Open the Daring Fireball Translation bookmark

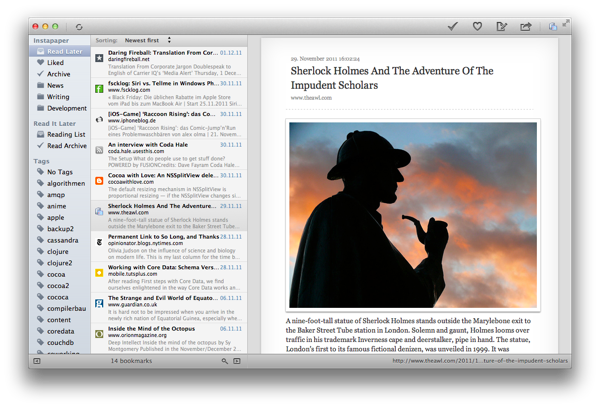[169, 62]
